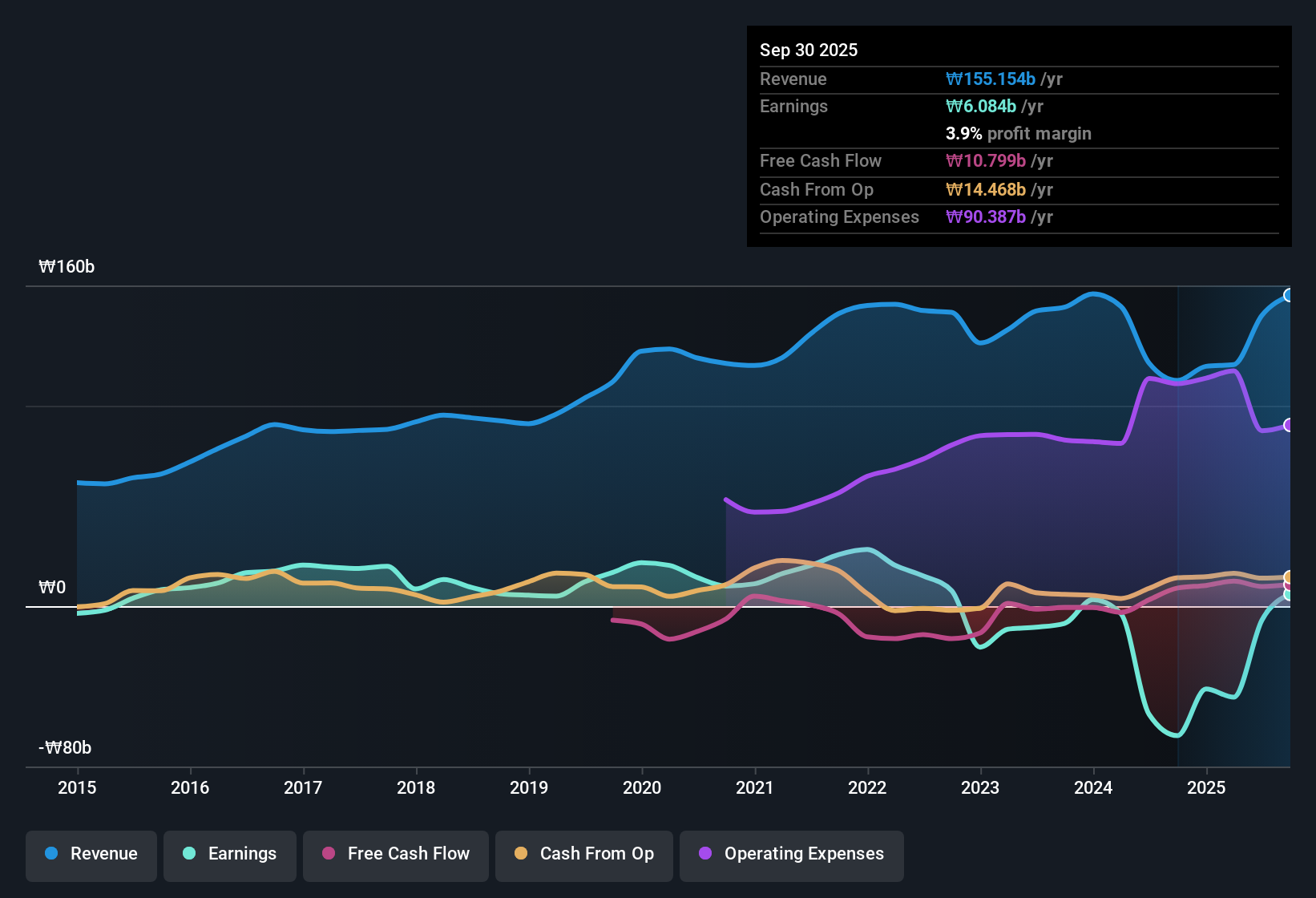Toggle the Operating Expenses series visibility
The height and width of the screenshot is (898, 1316).
pyautogui.click(x=791, y=854)
